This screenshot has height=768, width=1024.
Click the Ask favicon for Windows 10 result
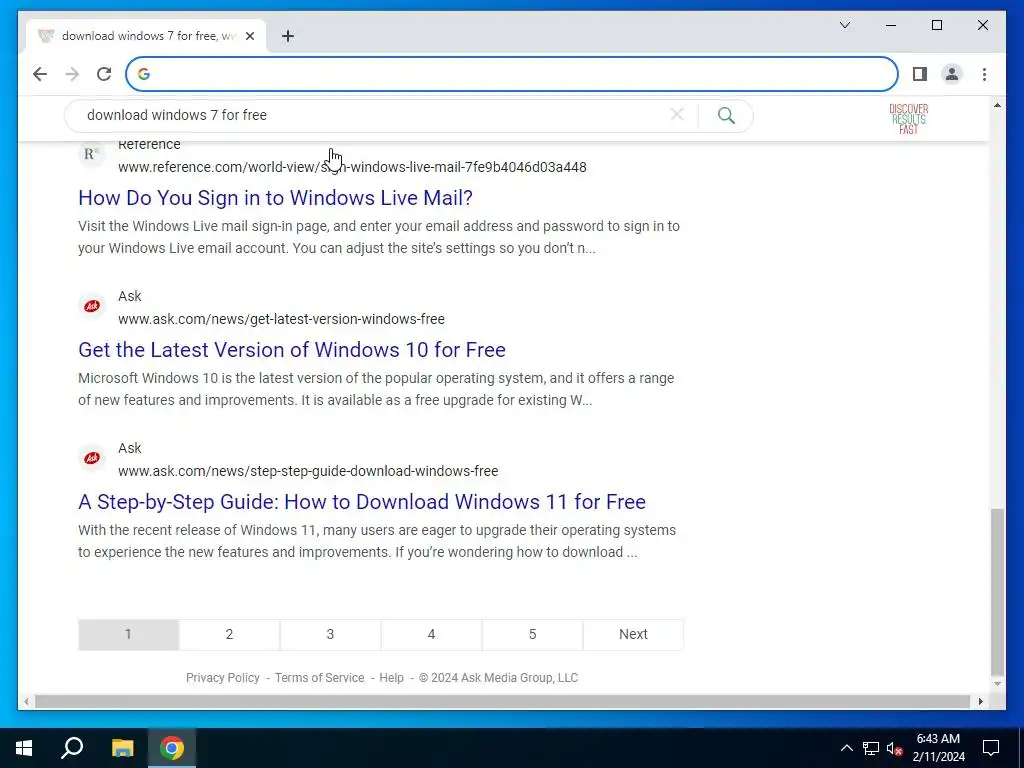point(91,306)
